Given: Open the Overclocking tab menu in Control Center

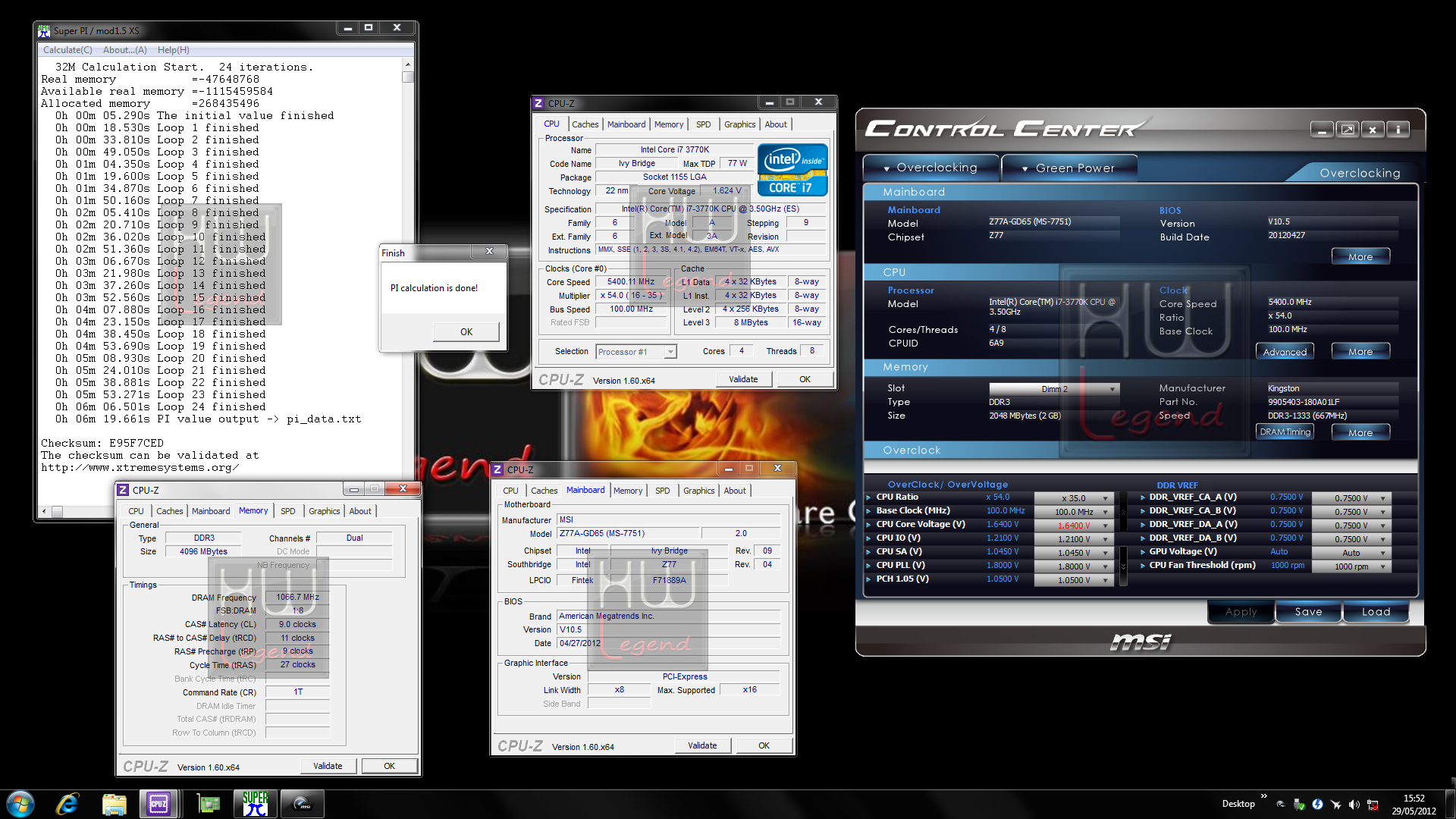Looking at the screenshot, I should pyautogui.click(x=930, y=168).
